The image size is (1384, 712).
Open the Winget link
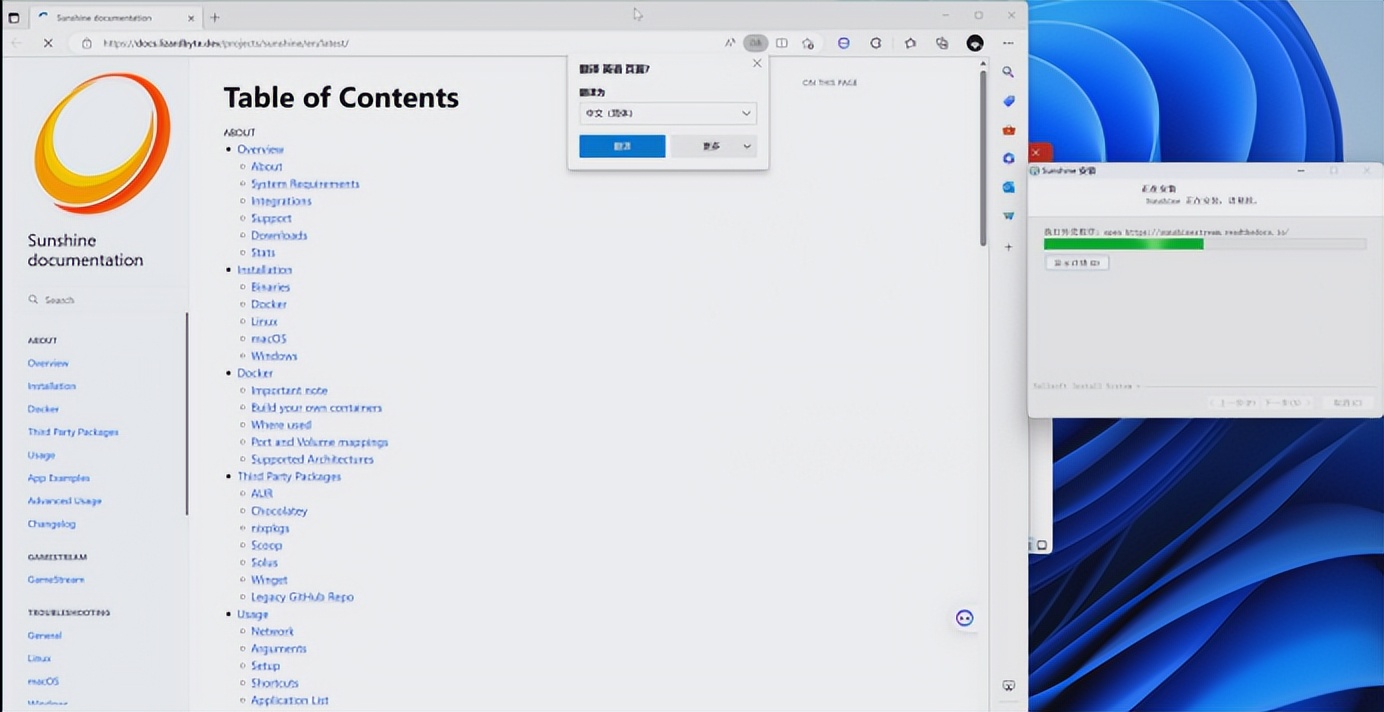[269, 580]
